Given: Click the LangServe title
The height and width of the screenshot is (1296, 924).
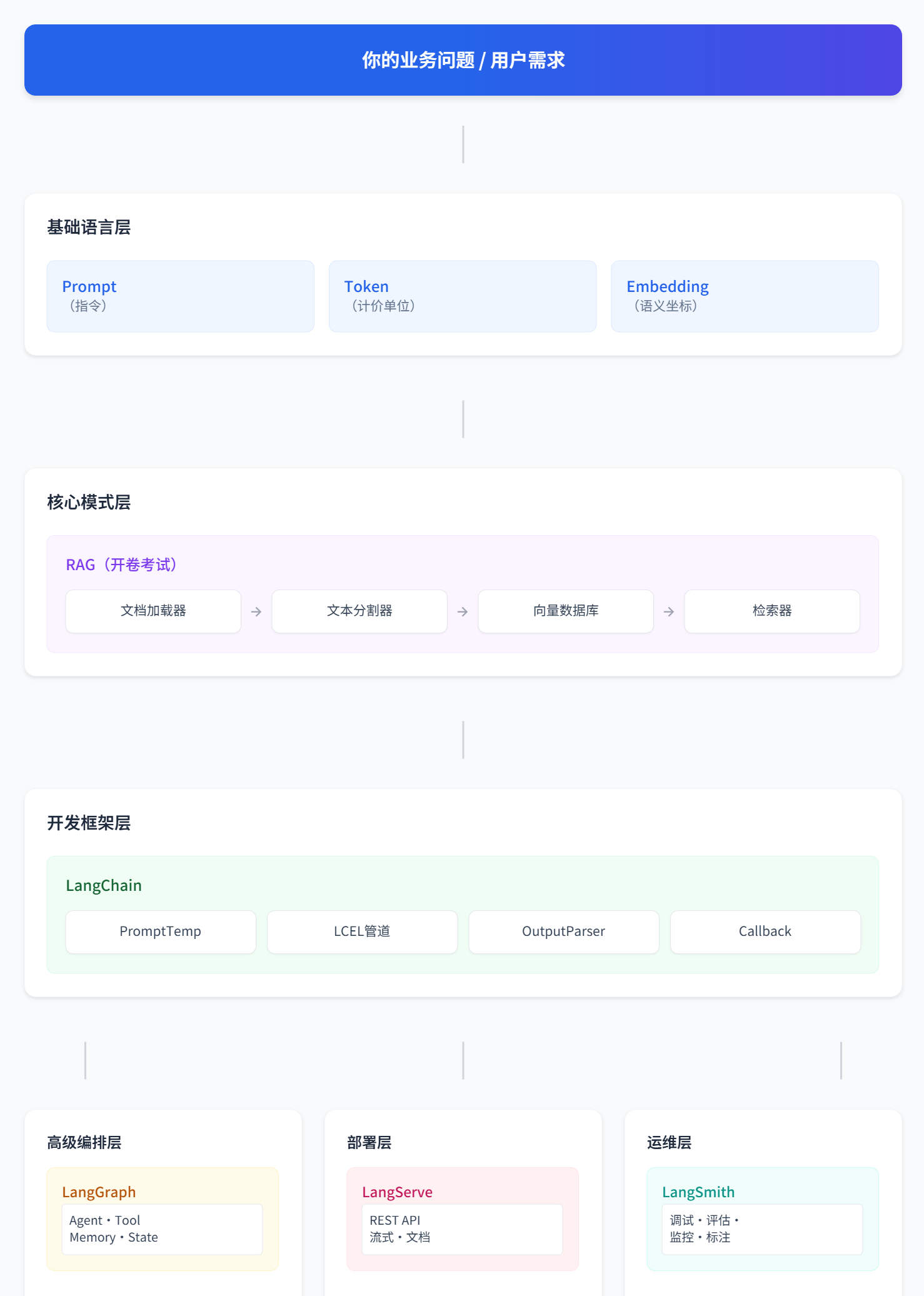Looking at the screenshot, I should coord(397,1192).
